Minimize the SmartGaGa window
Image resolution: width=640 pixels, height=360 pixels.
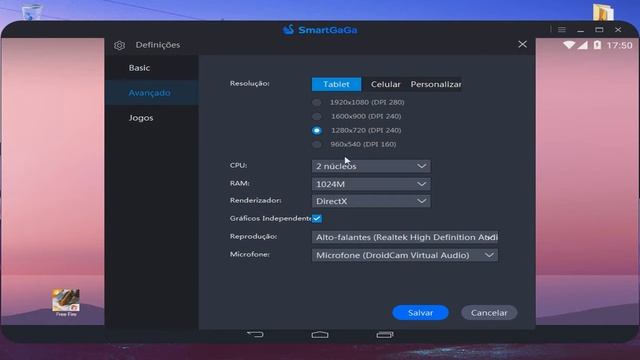click(580, 30)
